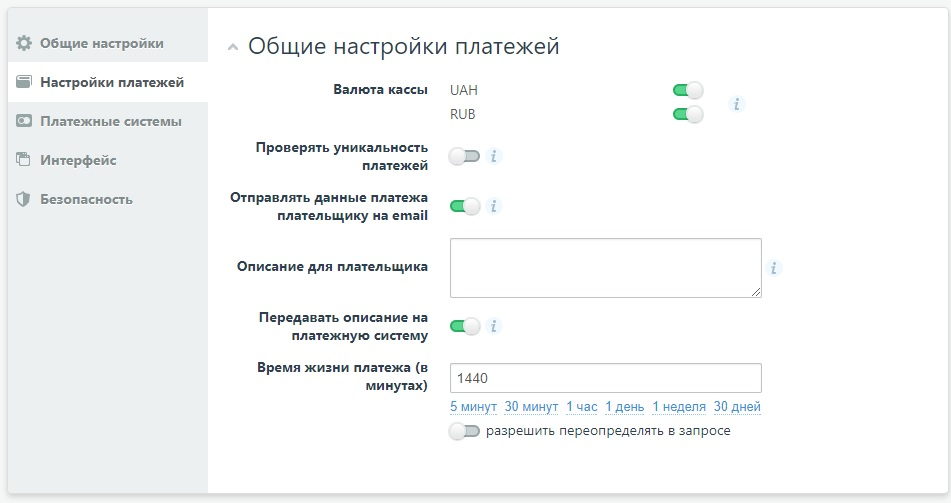This screenshot has height=503, width=951.
Task: Click info icon next to description textarea
Action: point(774,268)
